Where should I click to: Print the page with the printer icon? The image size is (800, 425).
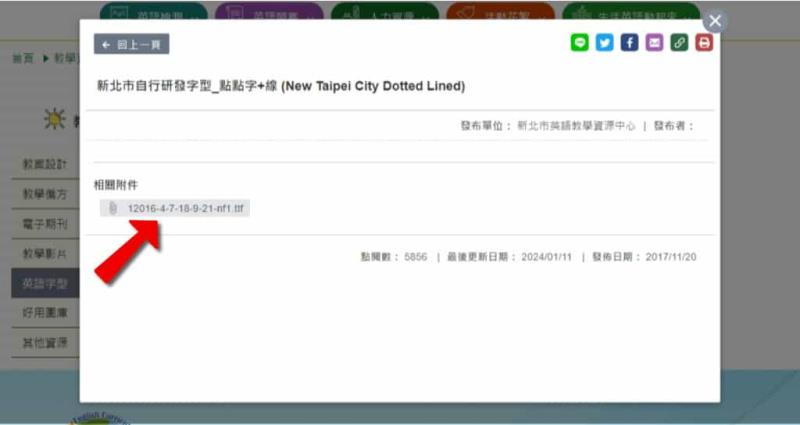(x=704, y=43)
